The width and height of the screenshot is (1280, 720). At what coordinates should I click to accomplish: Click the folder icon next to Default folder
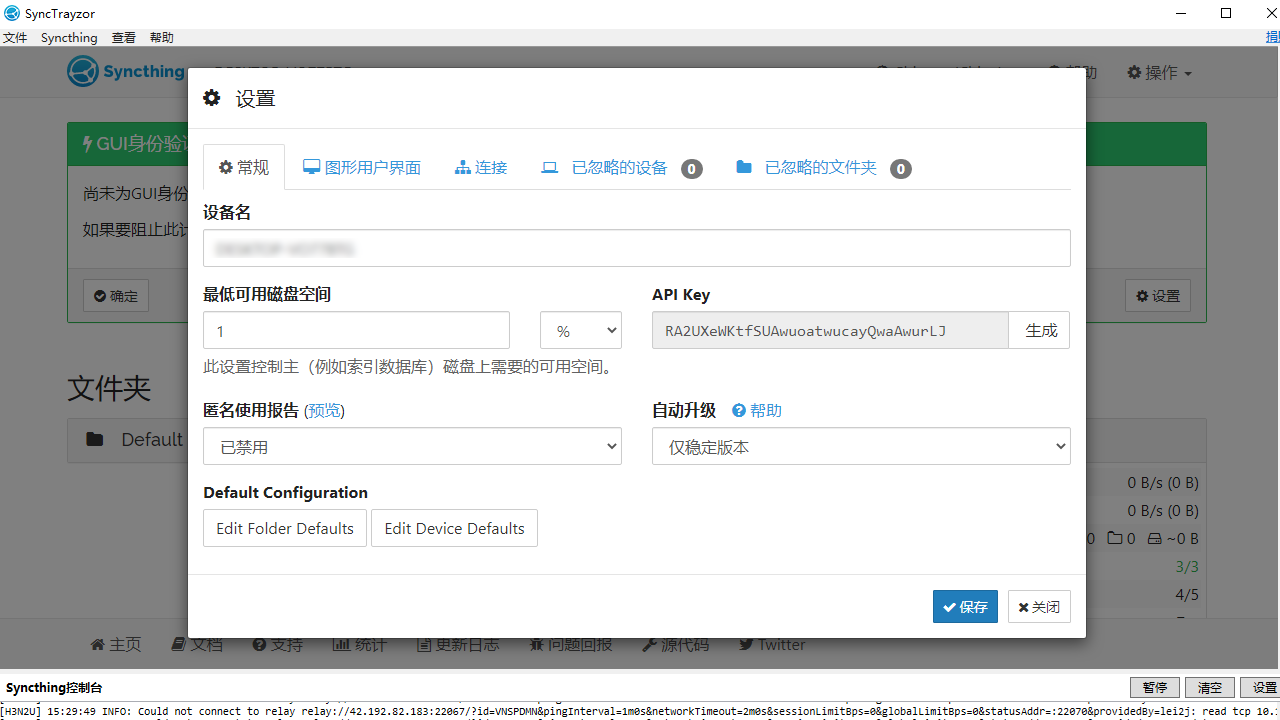click(95, 440)
